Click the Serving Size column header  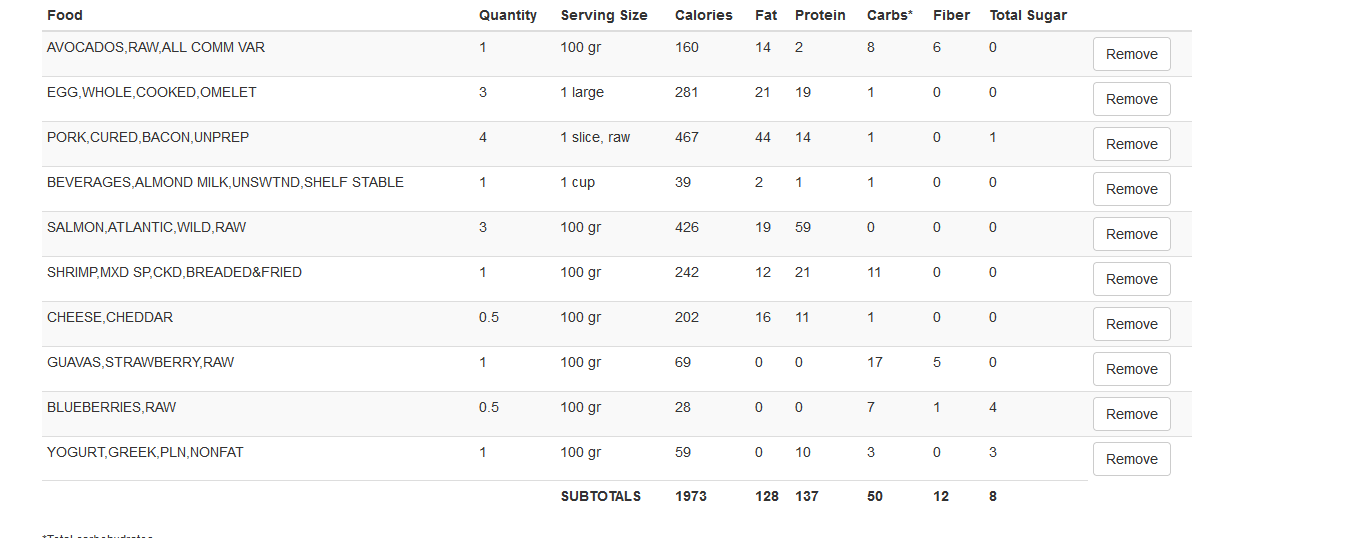(604, 15)
